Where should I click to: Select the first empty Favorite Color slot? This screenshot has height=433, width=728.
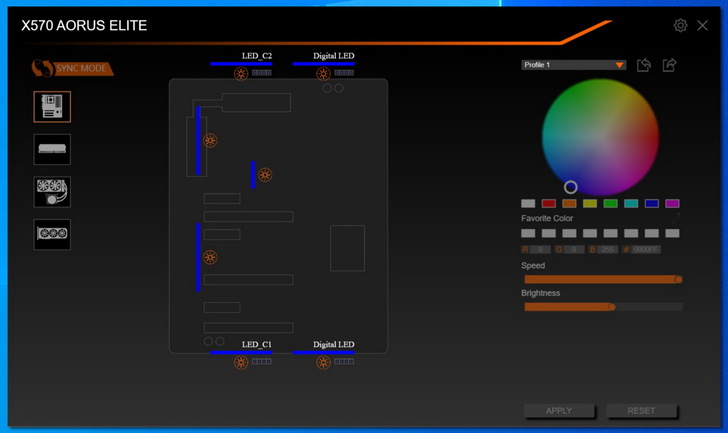[528, 233]
